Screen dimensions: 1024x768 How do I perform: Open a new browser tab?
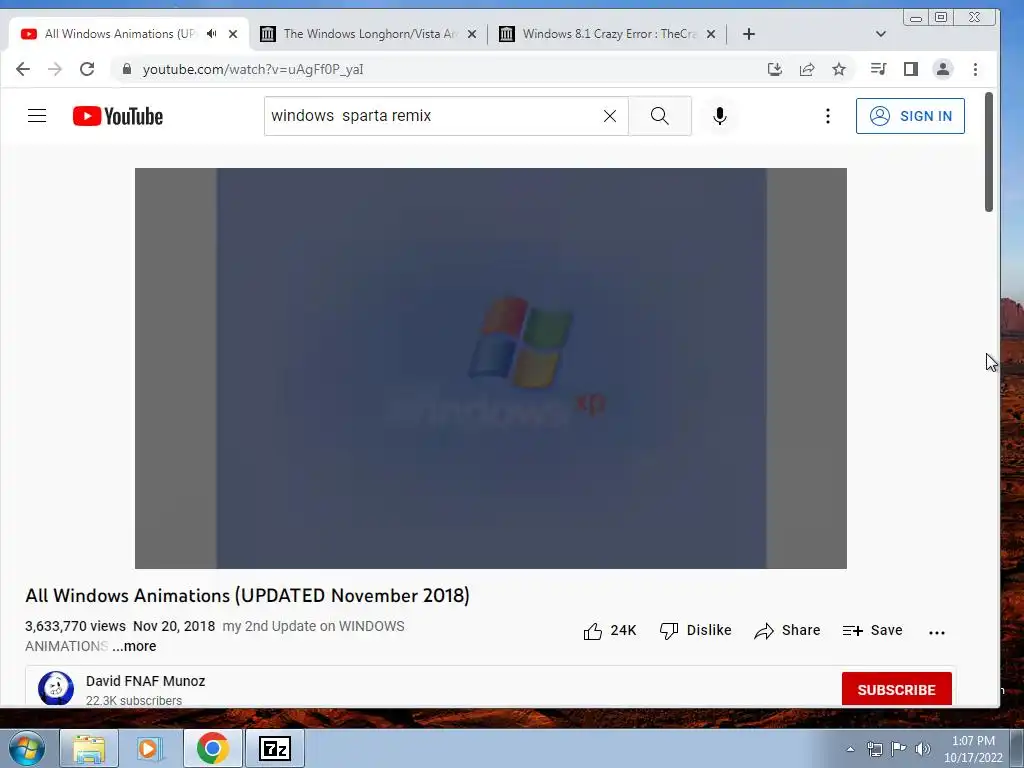(x=749, y=34)
